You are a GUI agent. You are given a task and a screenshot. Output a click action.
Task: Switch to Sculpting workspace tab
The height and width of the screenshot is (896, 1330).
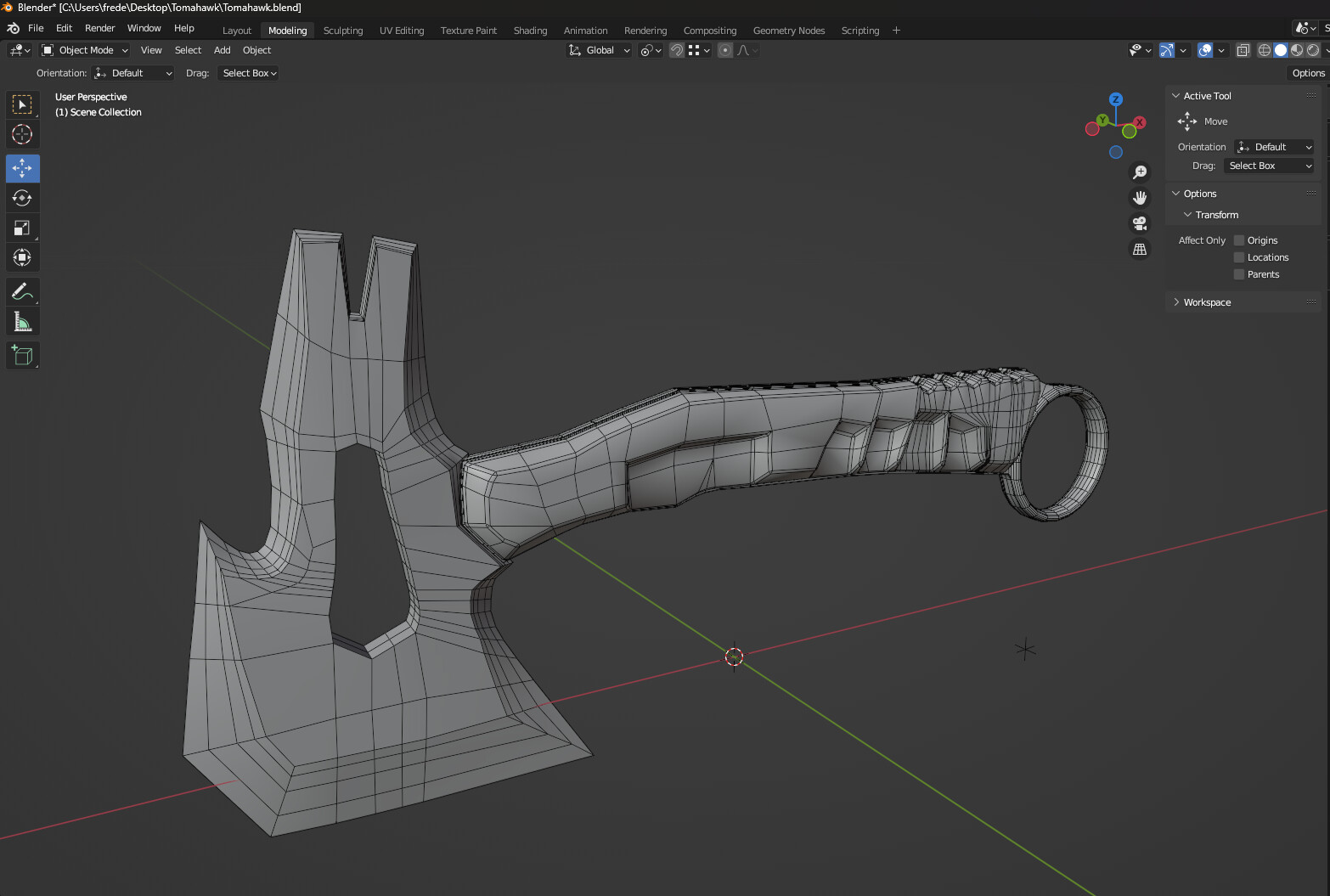(343, 31)
